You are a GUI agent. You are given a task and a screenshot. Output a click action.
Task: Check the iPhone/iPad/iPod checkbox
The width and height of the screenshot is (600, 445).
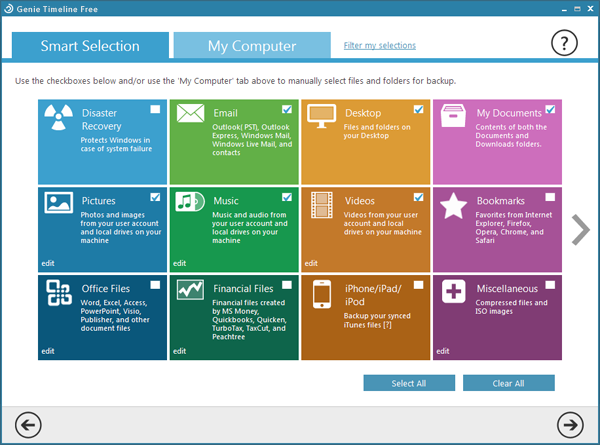pyautogui.click(x=418, y=285)
